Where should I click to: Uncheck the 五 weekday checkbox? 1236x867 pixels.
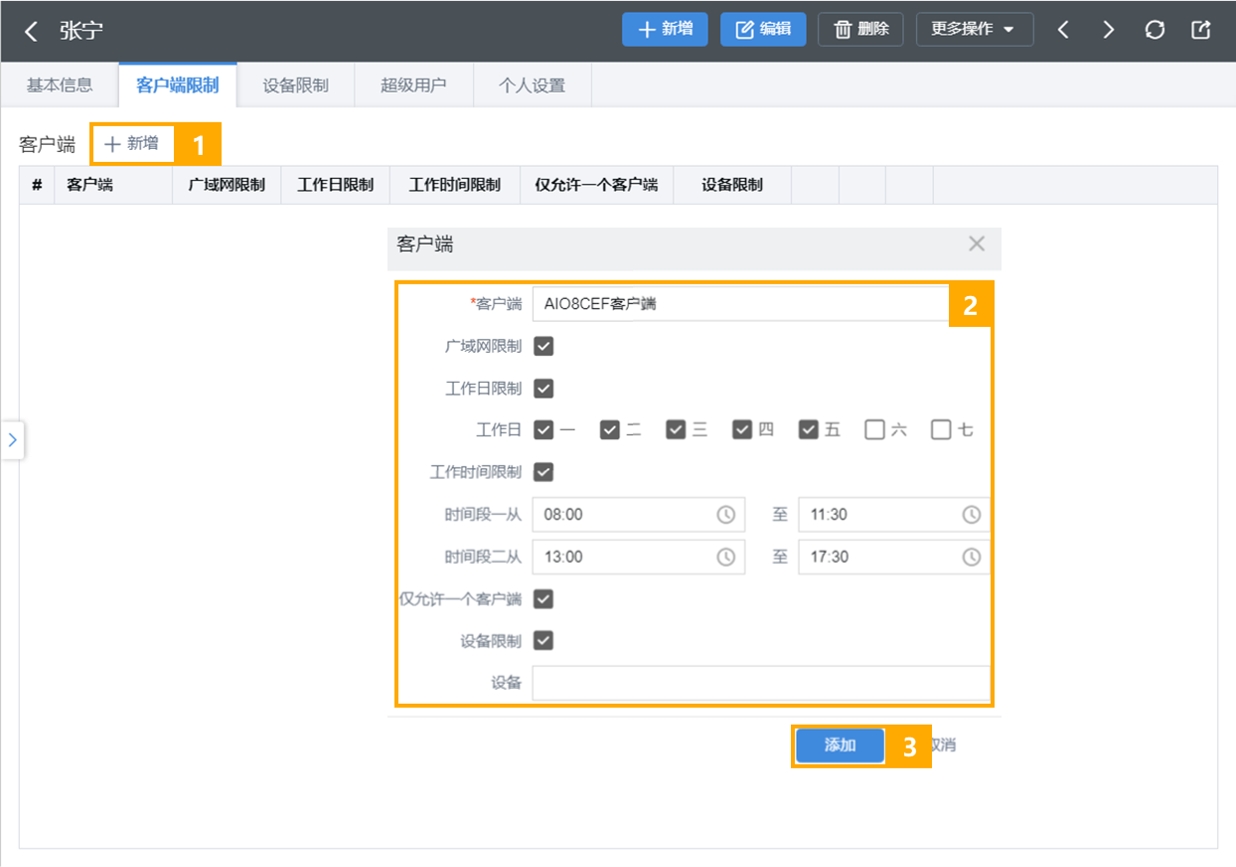[808, 430]
